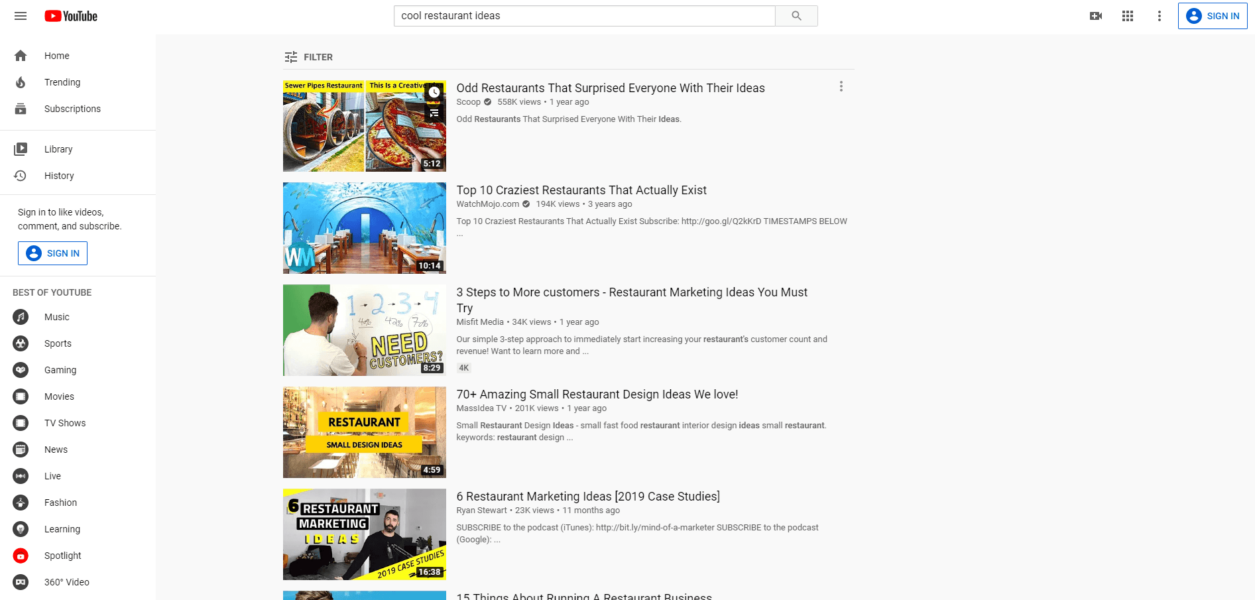The height and width of the screenshot is (600, 1255).
Task: Click the YouTube logo
Action: point(71,16)
